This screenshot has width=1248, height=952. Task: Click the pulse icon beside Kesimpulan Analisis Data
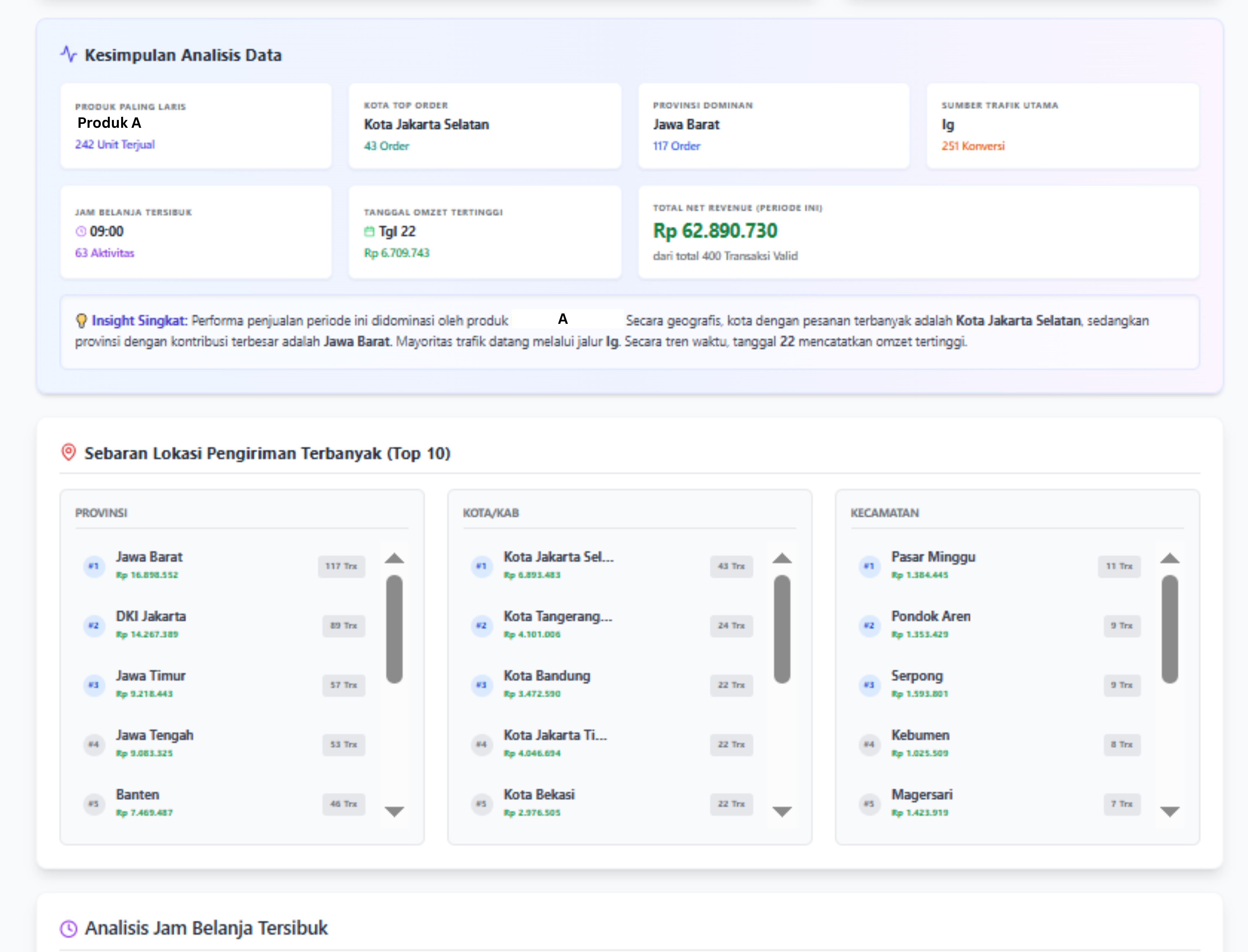pos(69,54)
